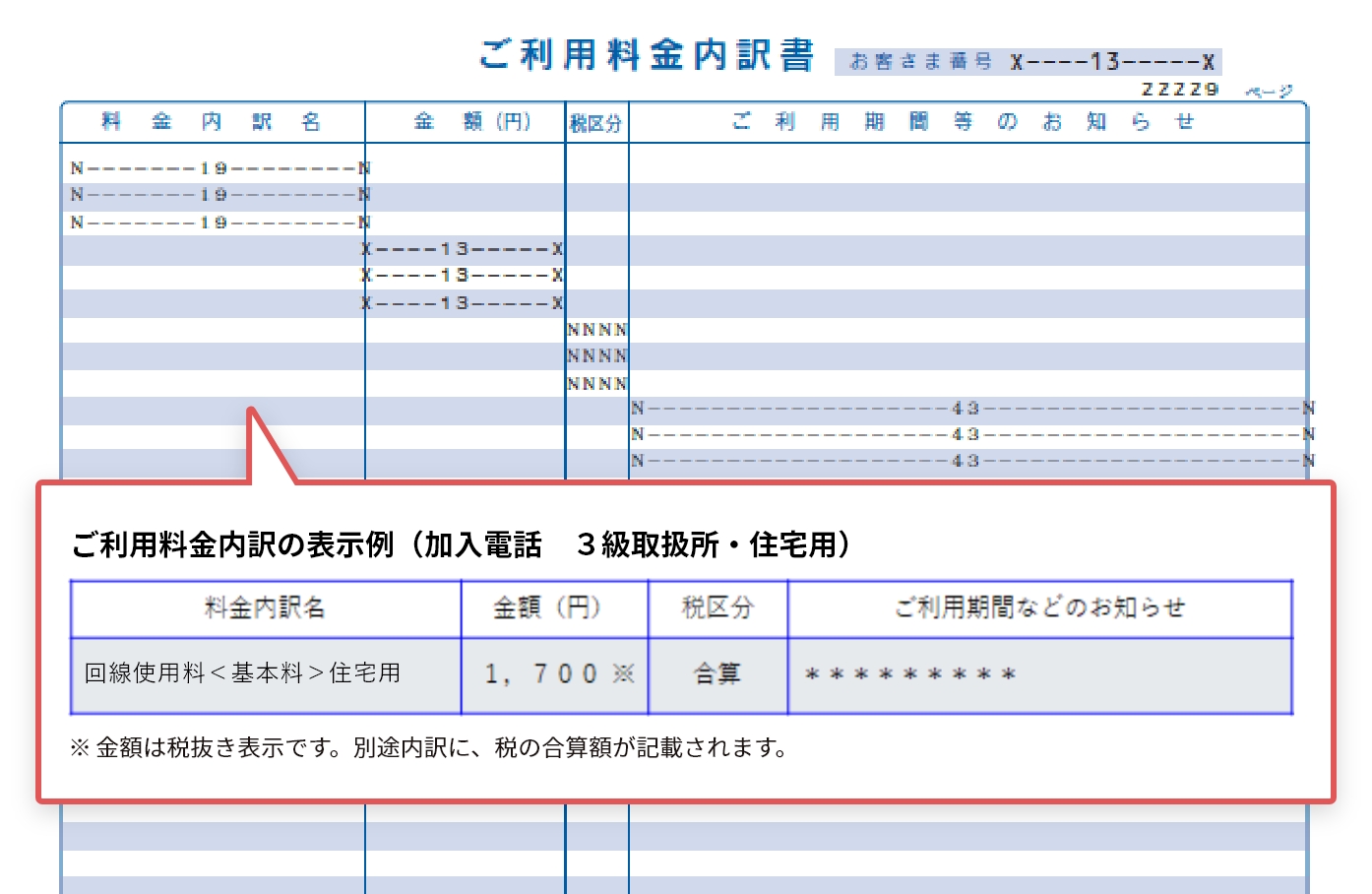Image resolution: width=1372 pixels, height=894 pixels.
Task: Click 料金内訳名 header in the example table
Action: pyautogui.click(x=265, y=608)
